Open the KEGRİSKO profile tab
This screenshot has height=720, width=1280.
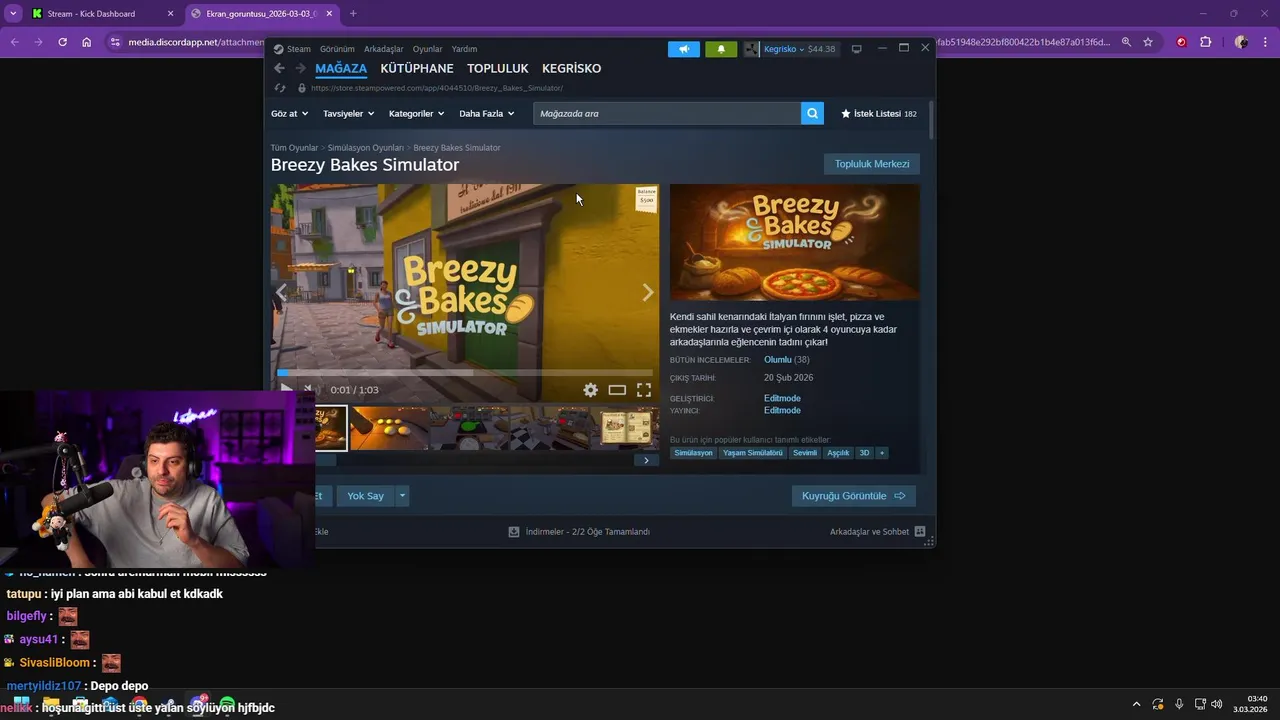click(571, 68)
